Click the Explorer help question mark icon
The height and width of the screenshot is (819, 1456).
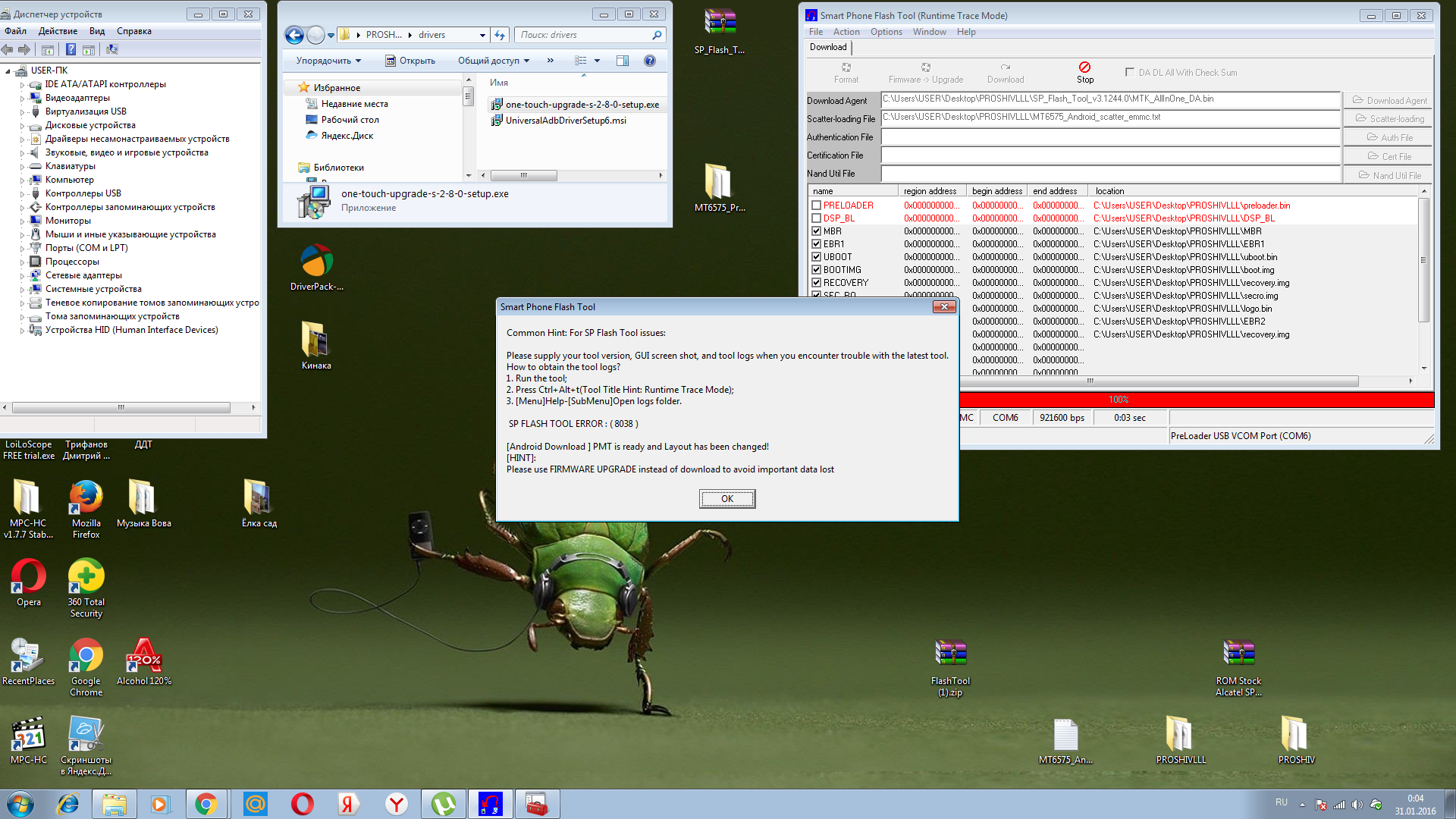pyautogui.click(x=649, y=61)
